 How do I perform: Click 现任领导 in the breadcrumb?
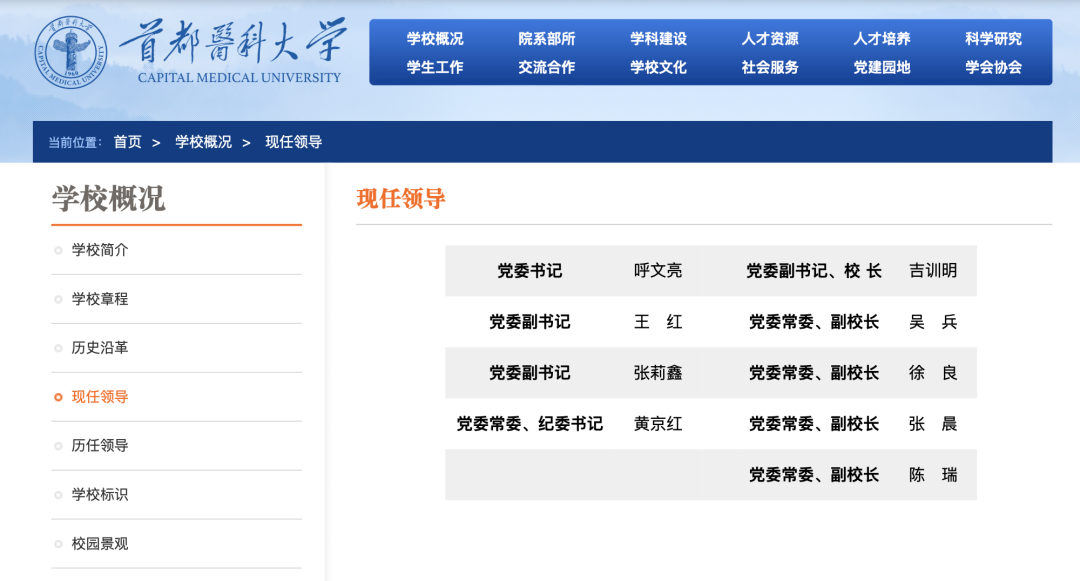tap(293, 142)
